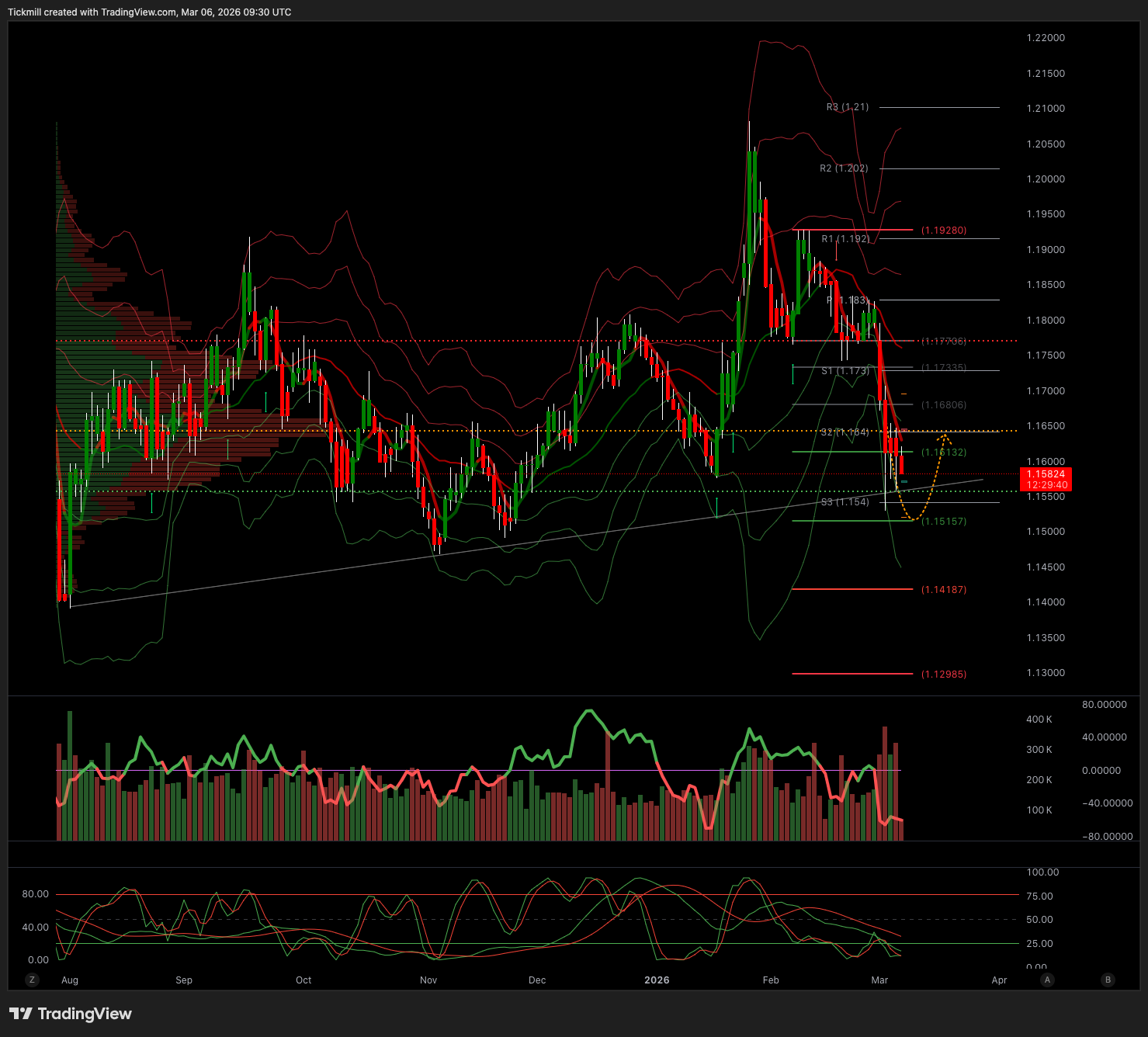Click the green 1.16132 level label
This screenshot has height=1037, width=1148.
point(943,453)
